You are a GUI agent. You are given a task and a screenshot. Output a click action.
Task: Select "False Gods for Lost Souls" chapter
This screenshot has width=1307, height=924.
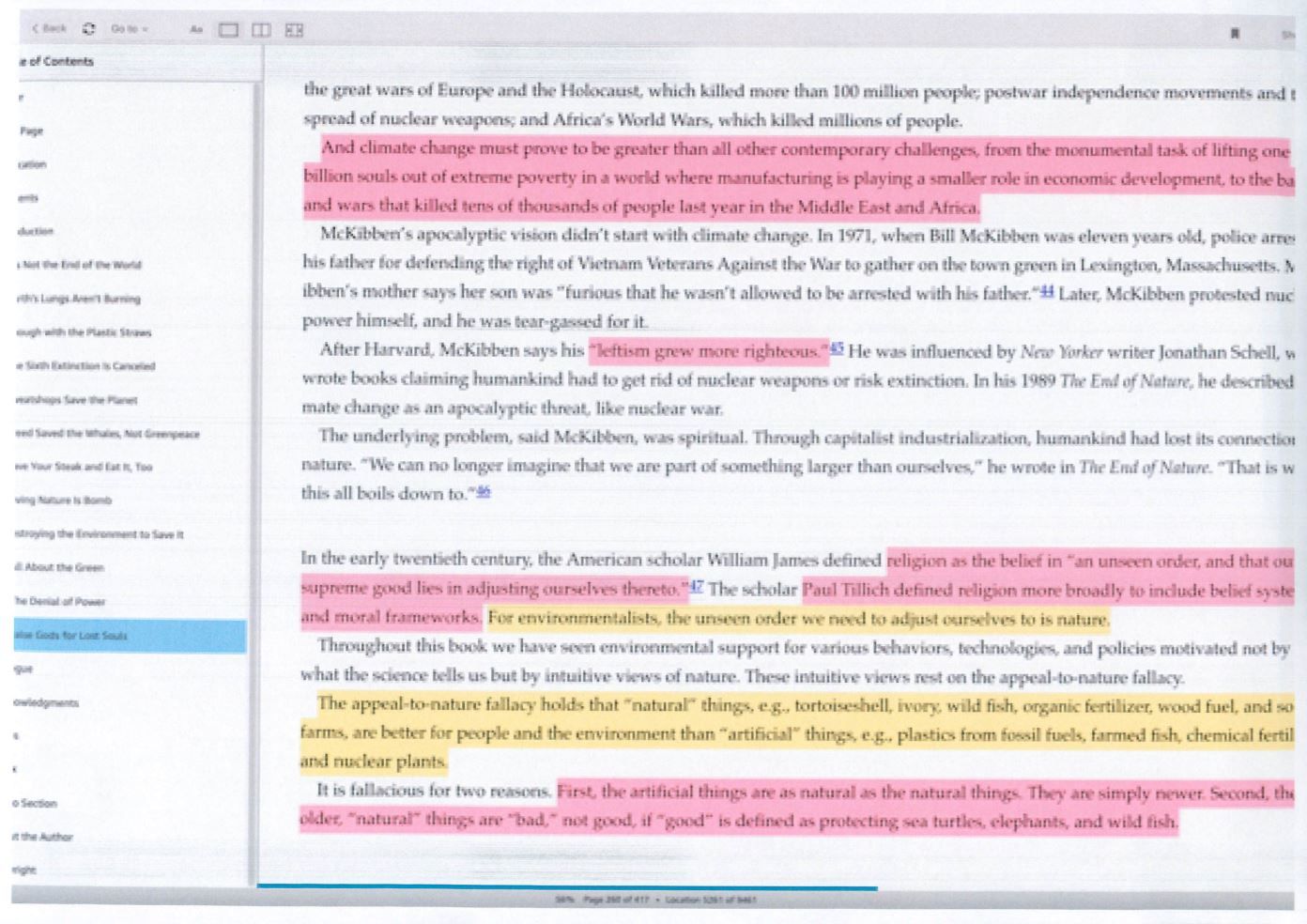(x=130, y=636)
